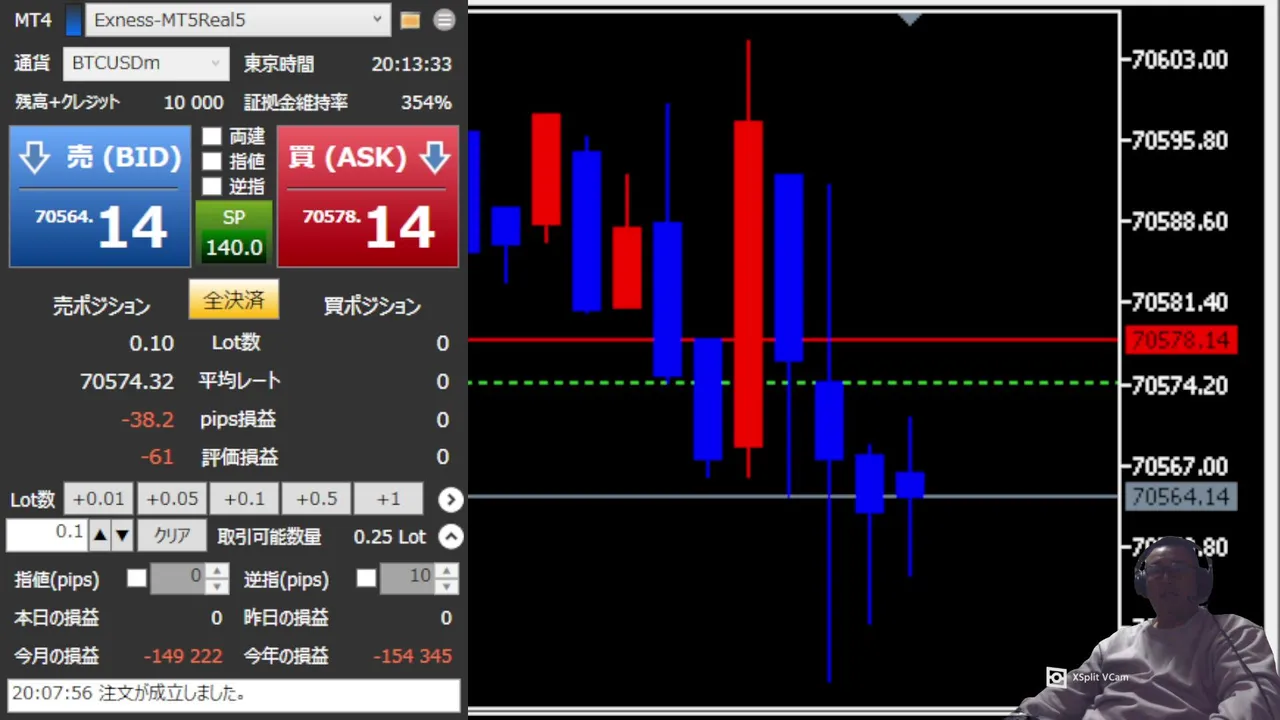Click the monthly loss value -149 222
This screenshot has height=720, width=1280.
[183, 657]
